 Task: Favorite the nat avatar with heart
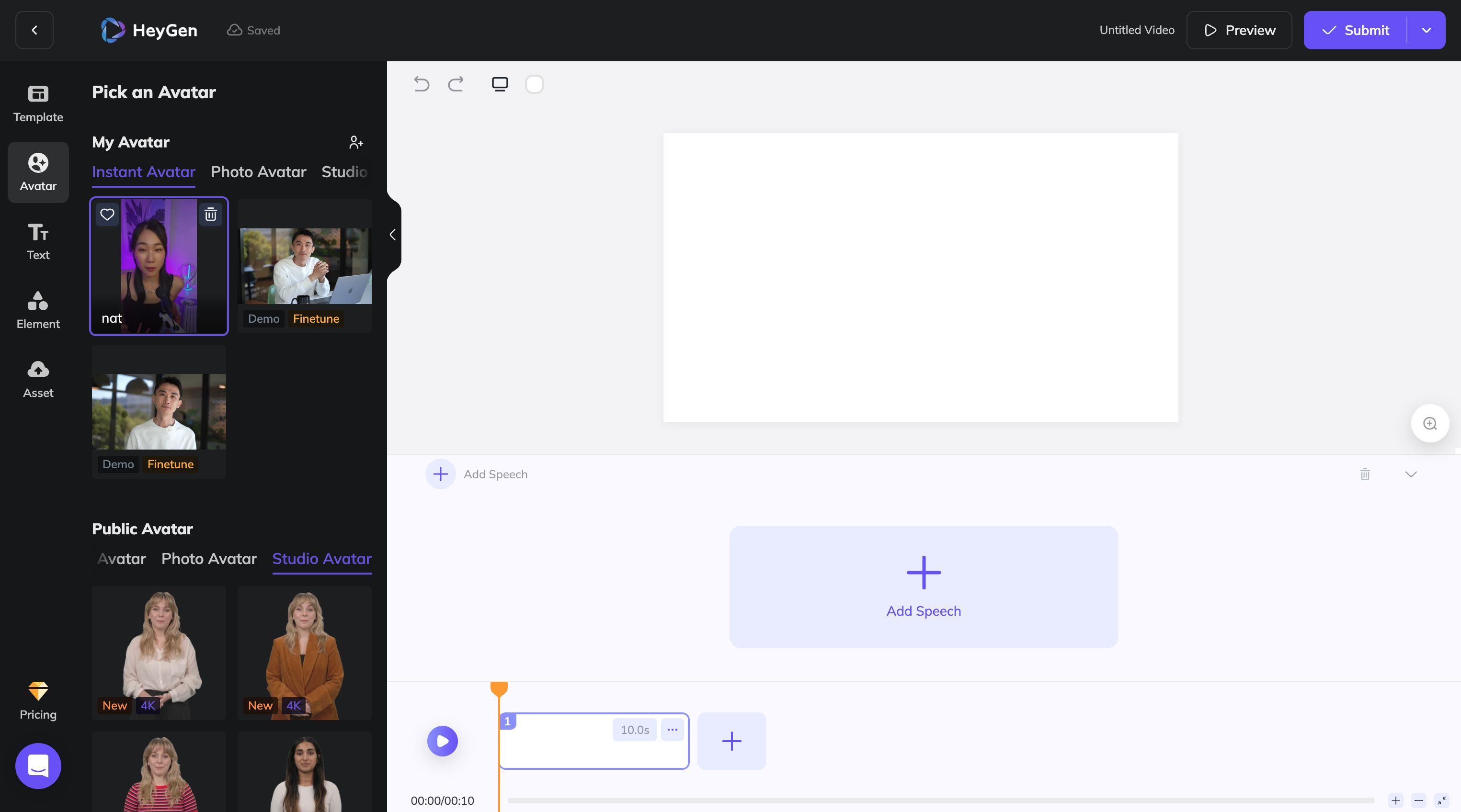107,214
